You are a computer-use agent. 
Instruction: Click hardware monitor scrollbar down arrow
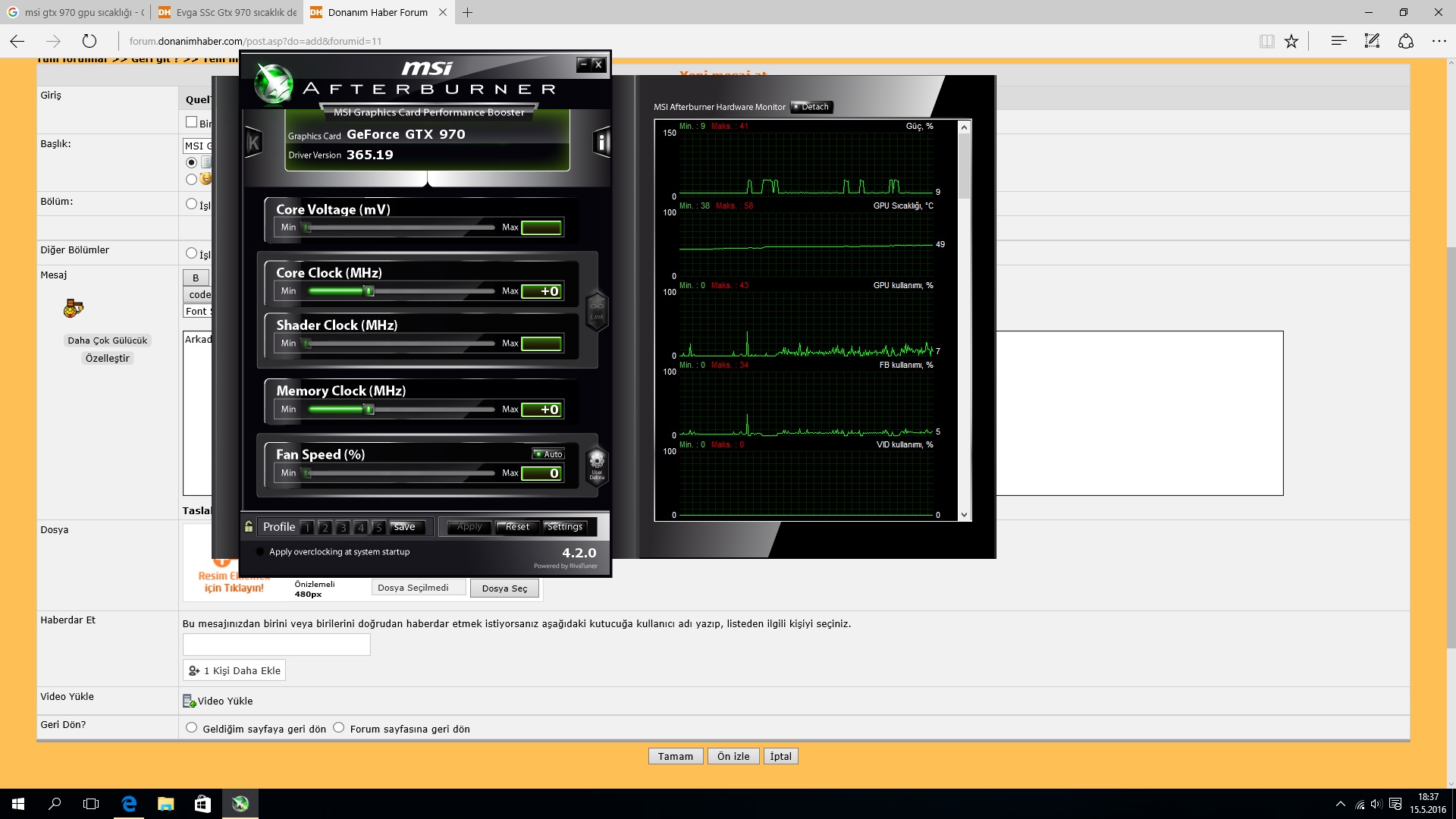pyautogui.click(x=964, y=515)
